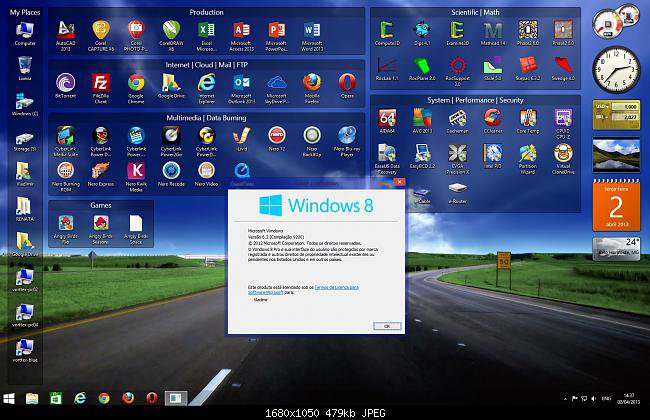Launch Nero Burning ROM icon

65,176
